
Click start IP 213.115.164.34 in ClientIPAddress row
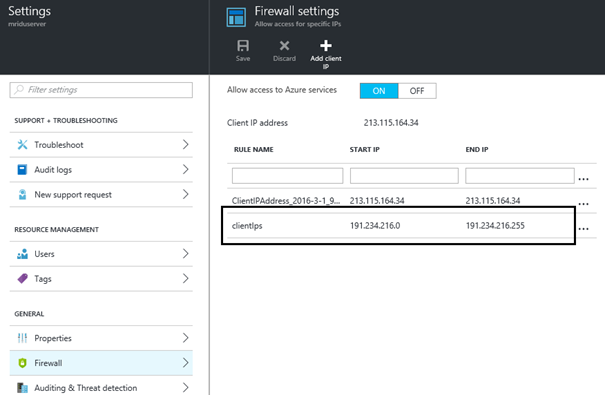point(377,201)
